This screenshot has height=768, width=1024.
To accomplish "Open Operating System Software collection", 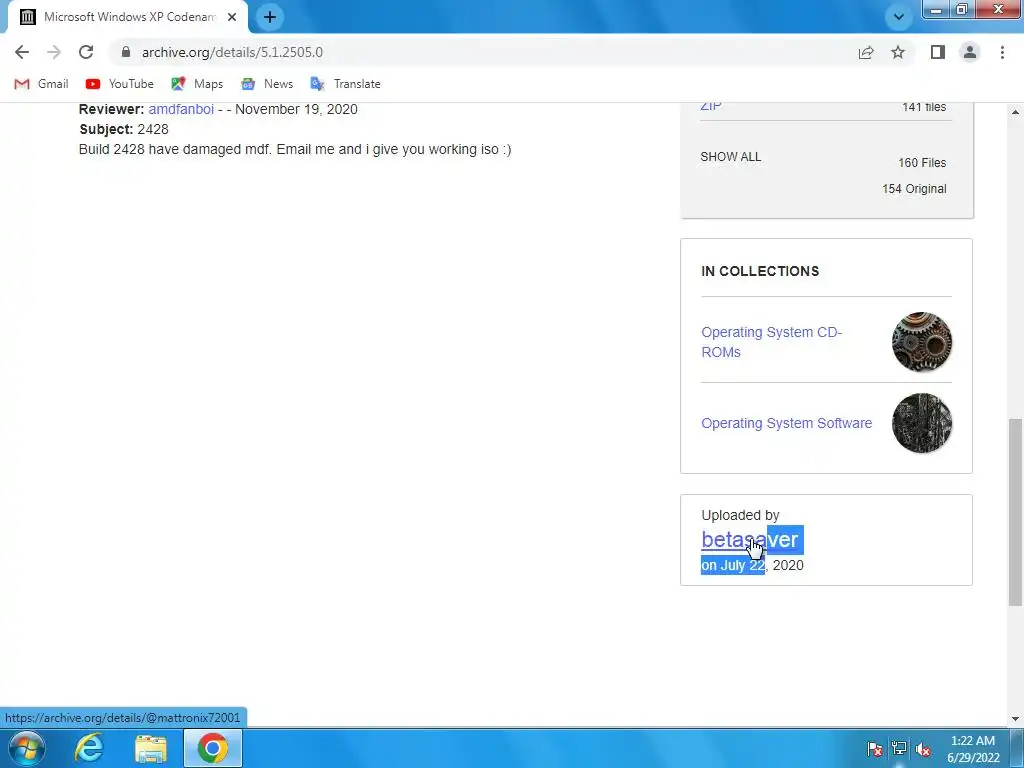I will pyautogui.click(x=786, y=423).
